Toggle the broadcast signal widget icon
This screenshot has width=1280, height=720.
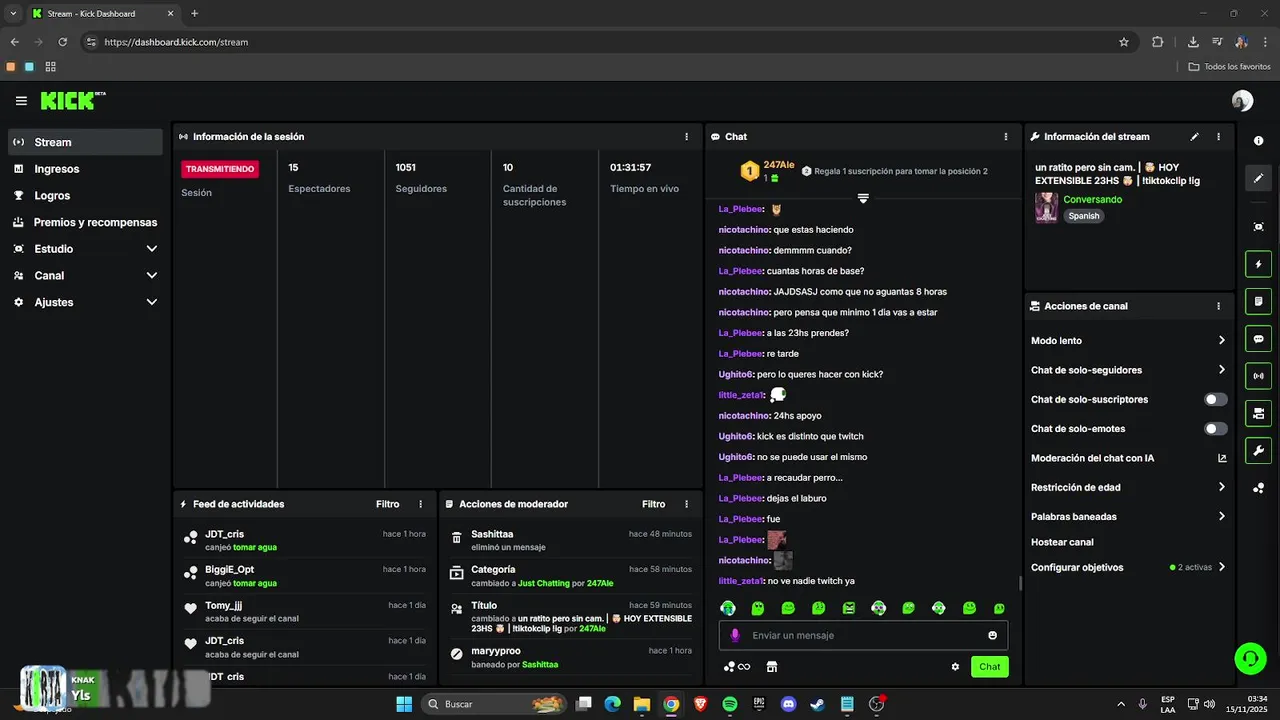click(x=1259, y=376)
